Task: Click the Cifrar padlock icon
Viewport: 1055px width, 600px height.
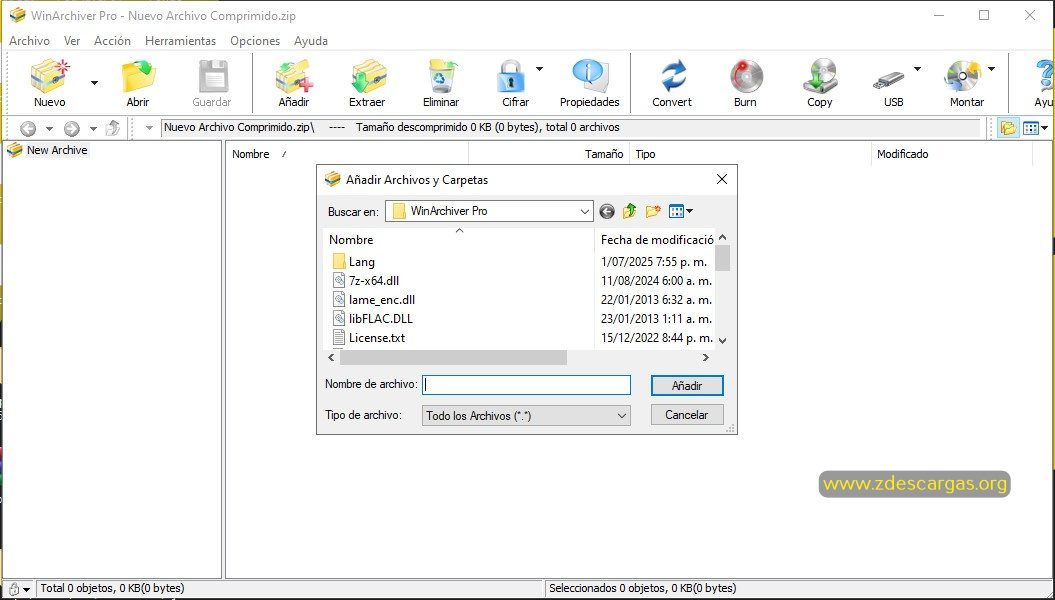Action: click(x=511, y=76)
